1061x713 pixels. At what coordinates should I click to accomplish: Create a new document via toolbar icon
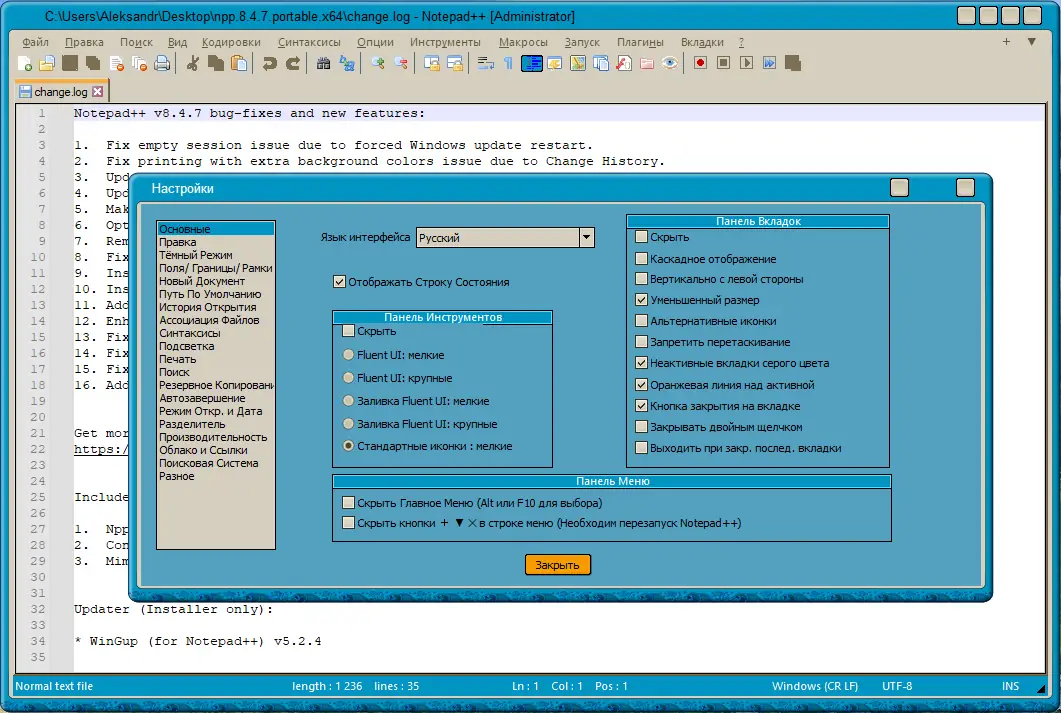point(25,64)
